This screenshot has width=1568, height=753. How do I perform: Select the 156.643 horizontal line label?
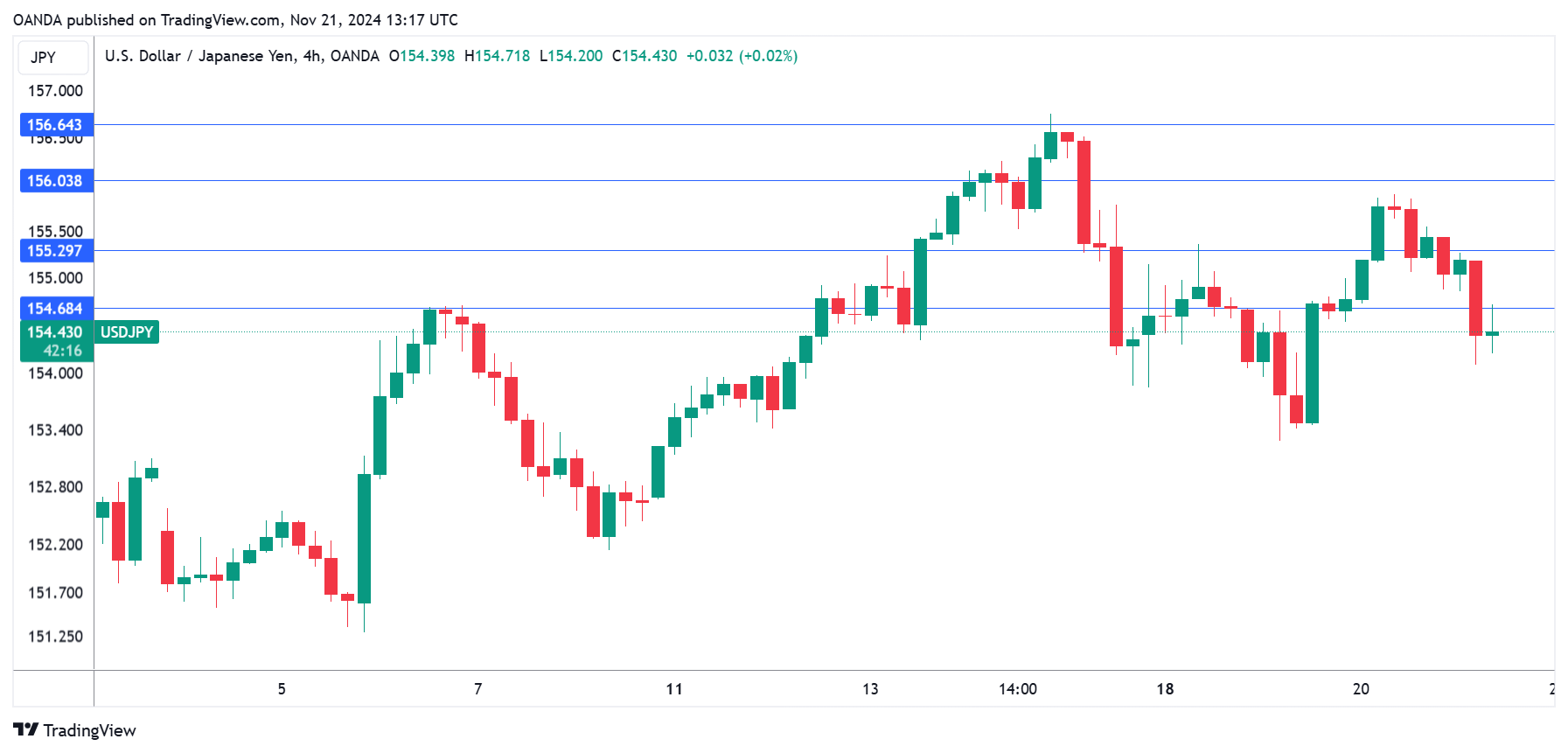pos(55,125)
